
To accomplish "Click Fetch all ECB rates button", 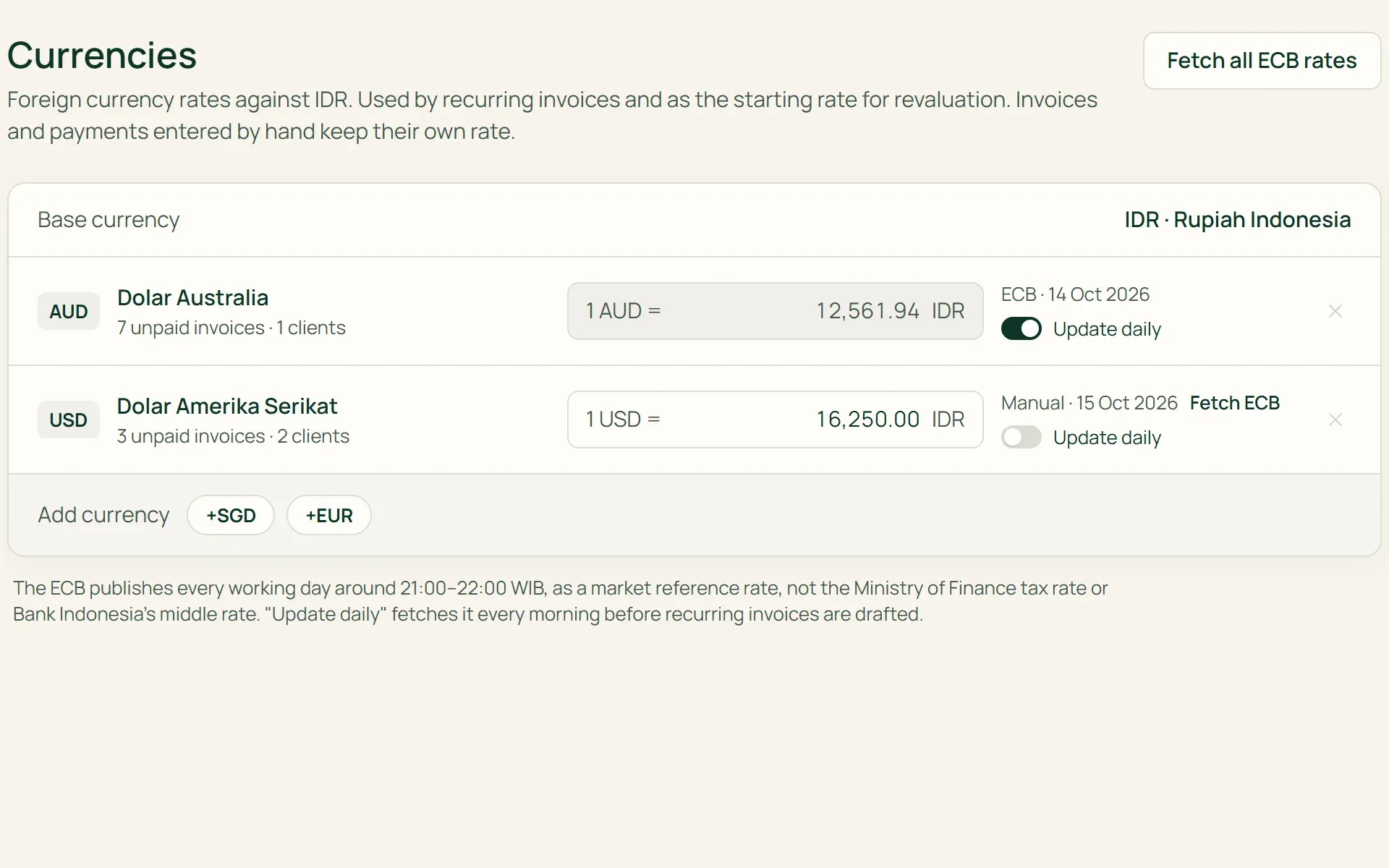I will [x=1262, y=61].
